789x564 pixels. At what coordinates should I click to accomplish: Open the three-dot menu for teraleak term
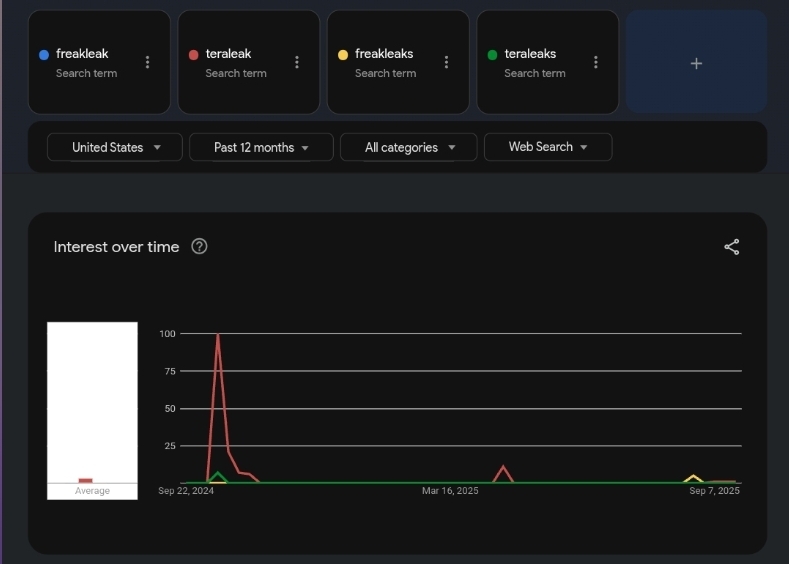point(297,62)
